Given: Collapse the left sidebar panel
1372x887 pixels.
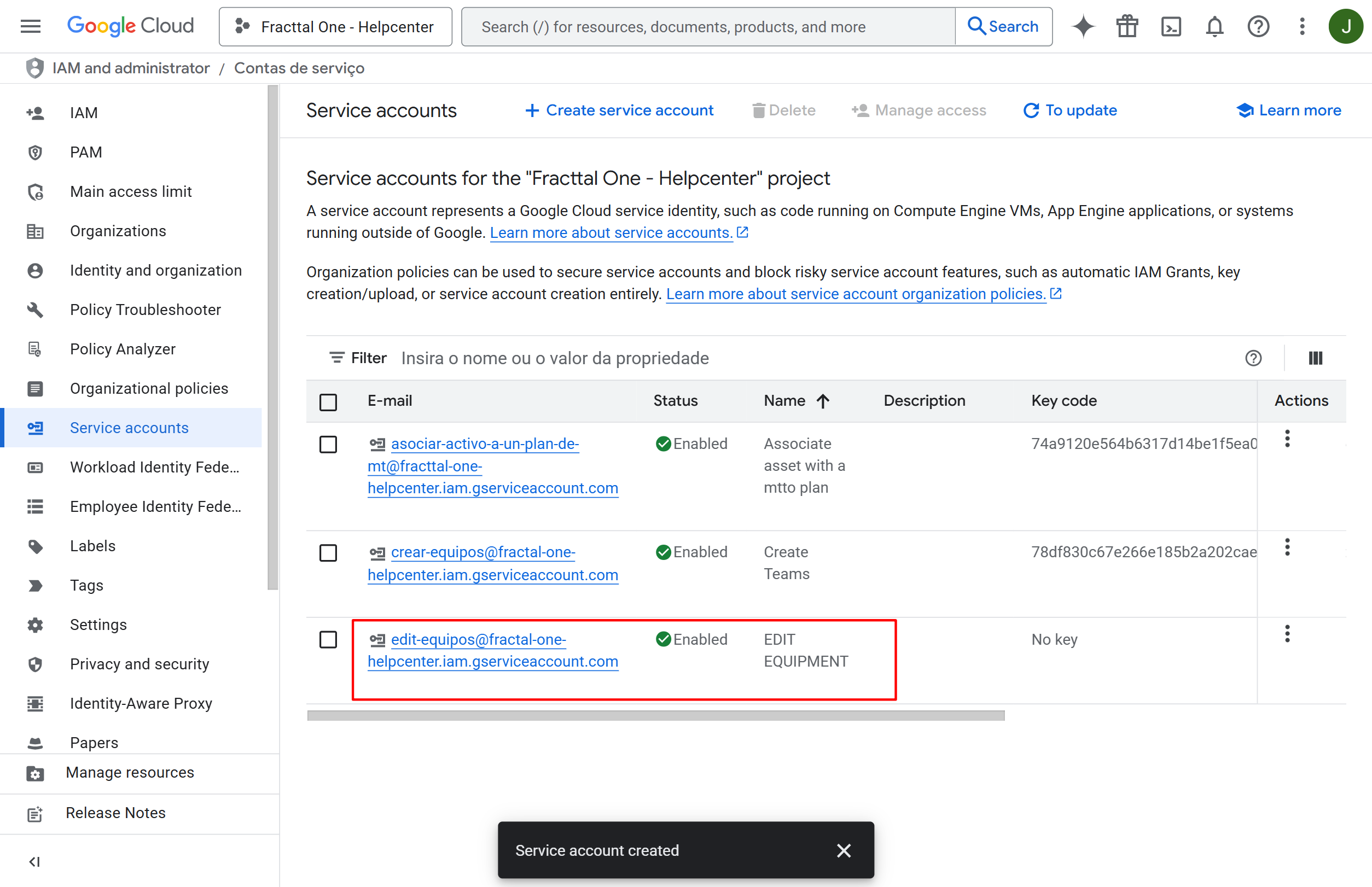Looking at the screenshot, I should click(x=34, y=862).
